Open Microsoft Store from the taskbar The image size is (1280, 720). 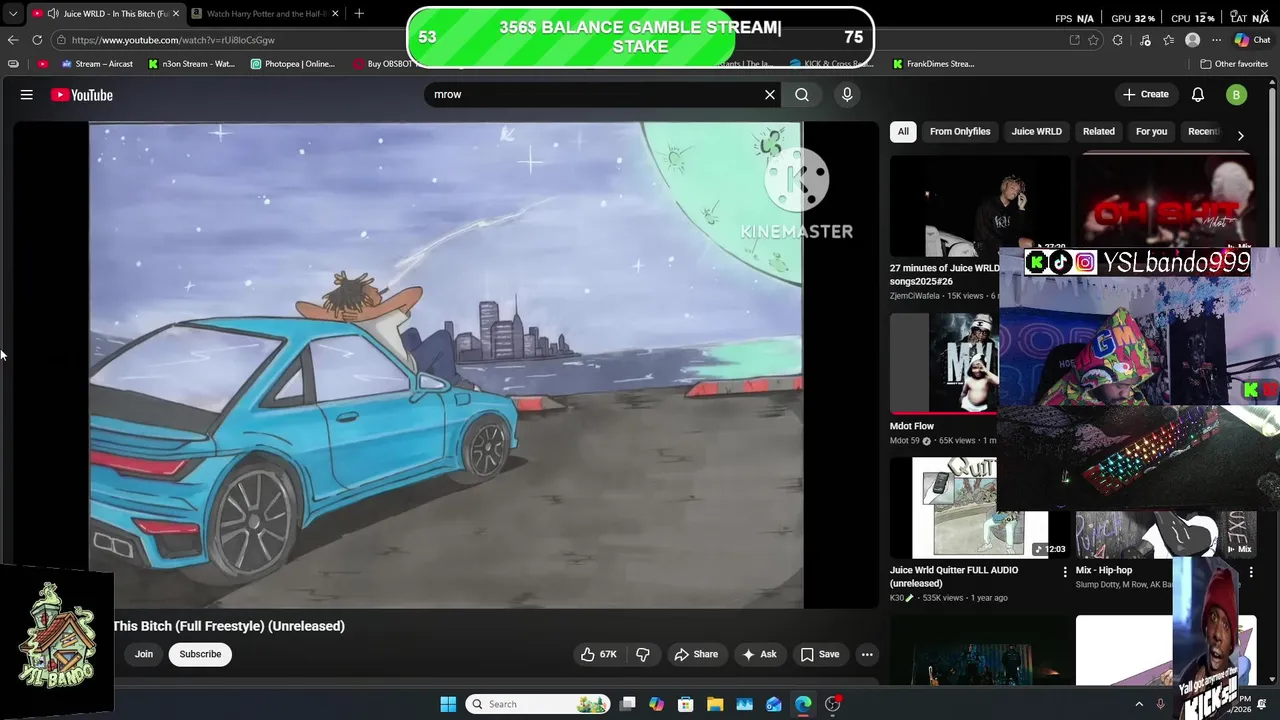pyautogui.click(x=686, y=704)
